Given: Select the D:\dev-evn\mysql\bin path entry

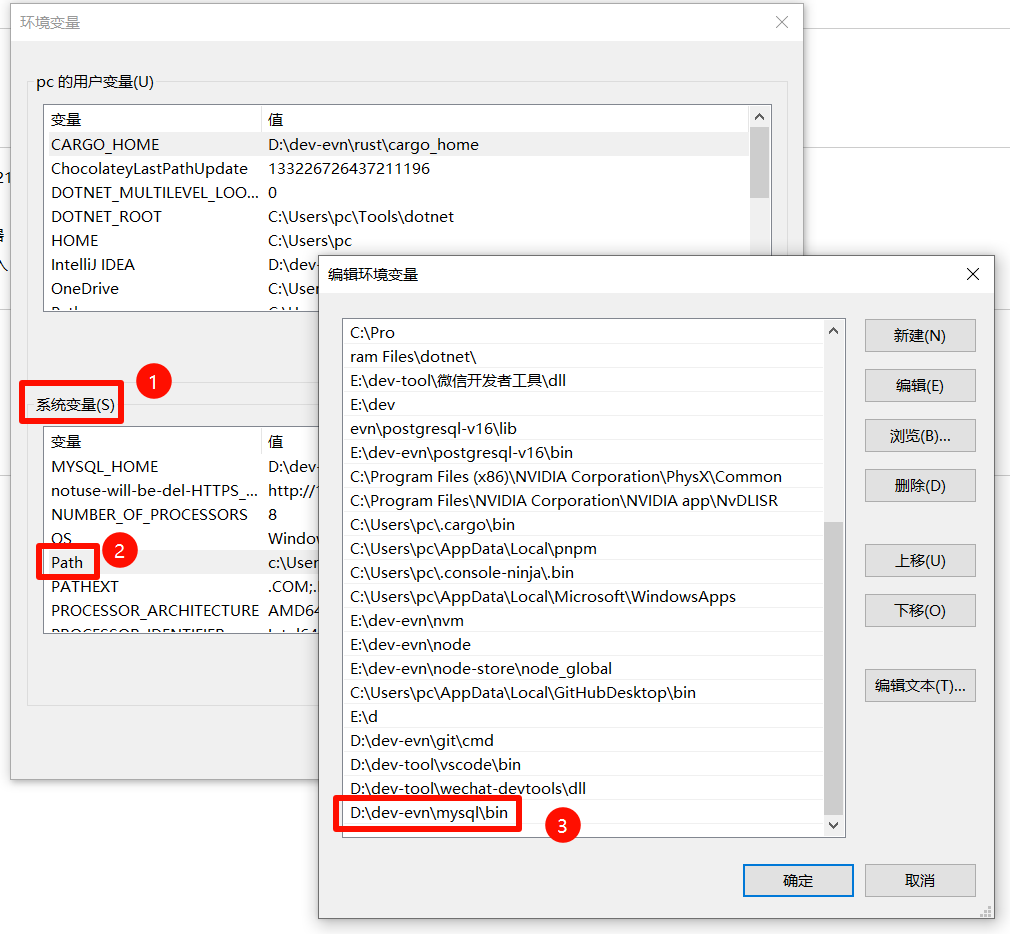Looking at the screenshot, I should tap(429, 813).
